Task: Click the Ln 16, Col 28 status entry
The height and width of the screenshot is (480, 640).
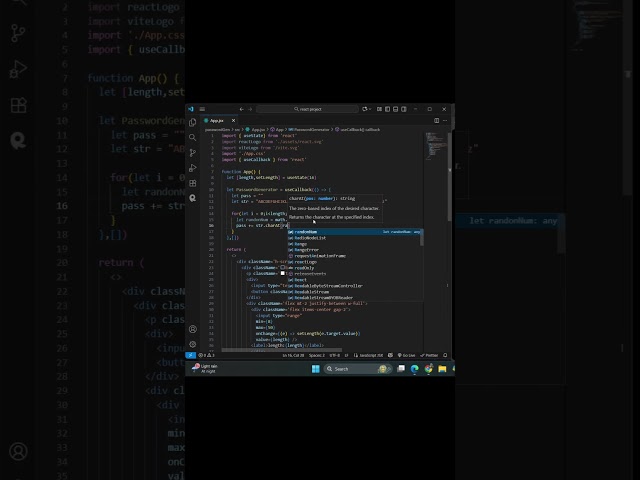Action: [x=293, y=355]
